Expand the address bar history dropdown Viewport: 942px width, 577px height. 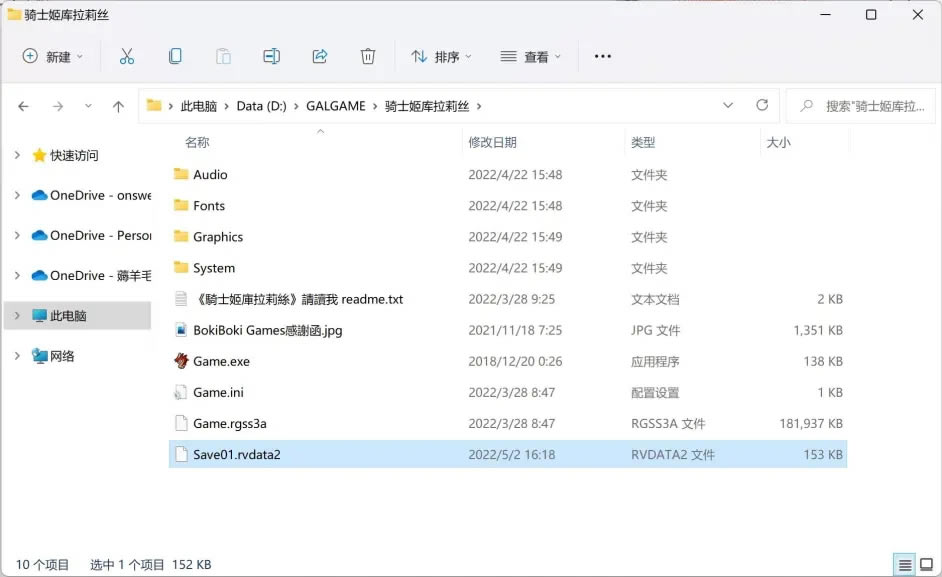pos(727,105)
